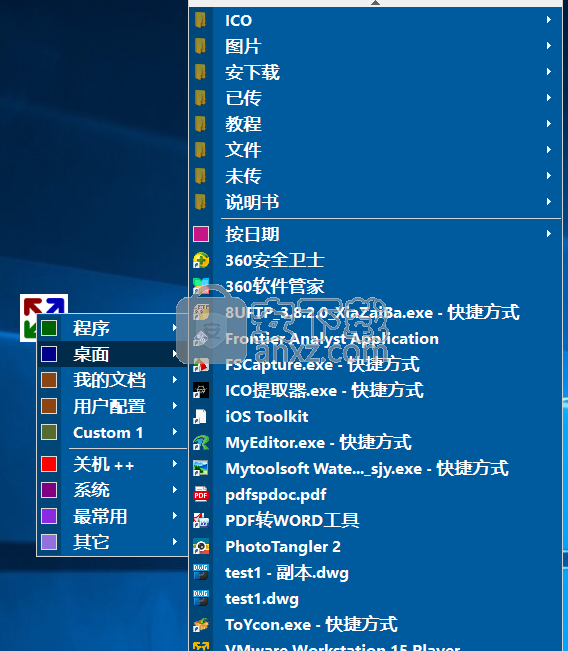Open the 未传 folder entry

375,176
